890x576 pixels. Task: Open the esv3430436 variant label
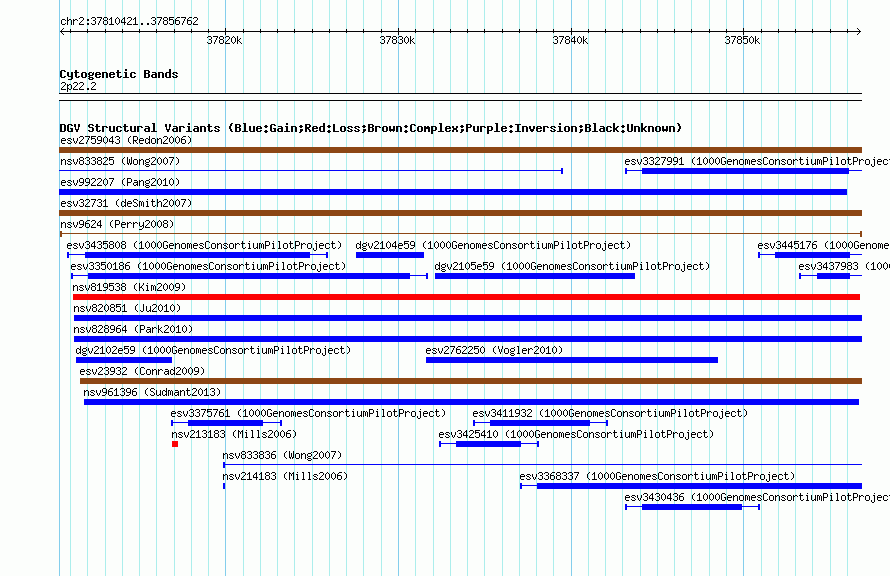pyautogui.click(x=757, y=497)
